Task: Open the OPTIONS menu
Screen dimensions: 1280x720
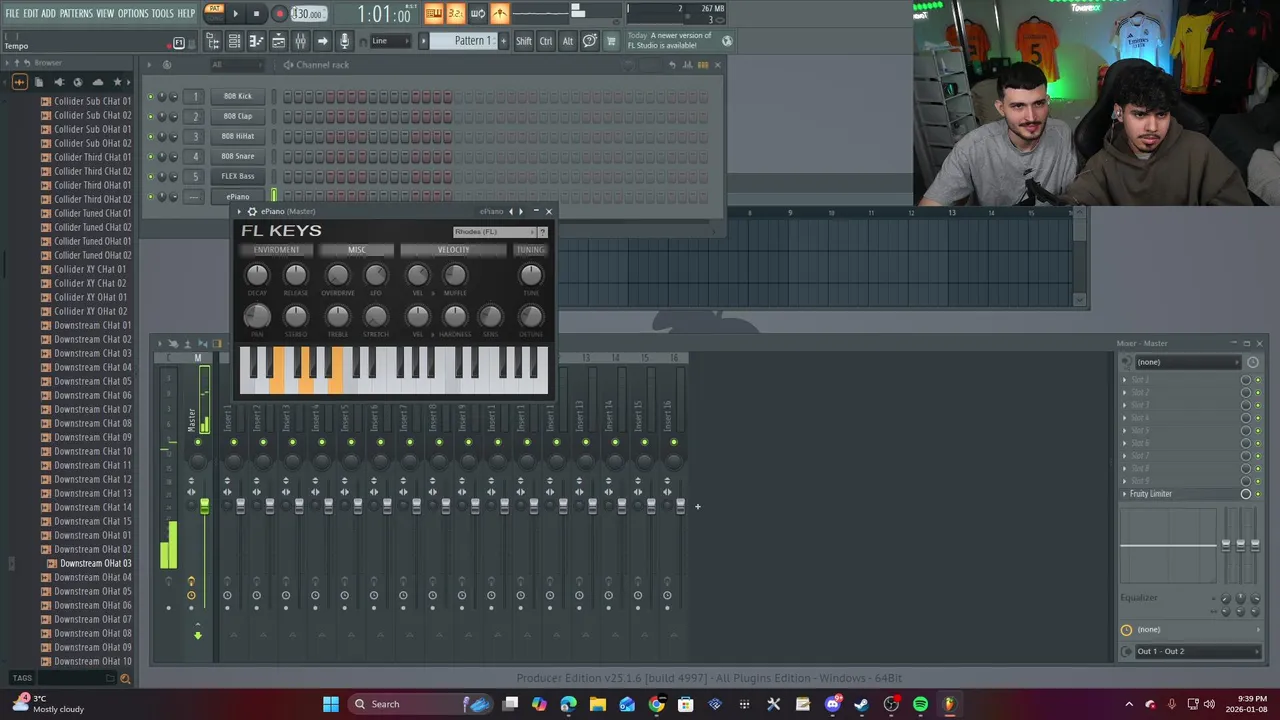Action: point(133,13)
